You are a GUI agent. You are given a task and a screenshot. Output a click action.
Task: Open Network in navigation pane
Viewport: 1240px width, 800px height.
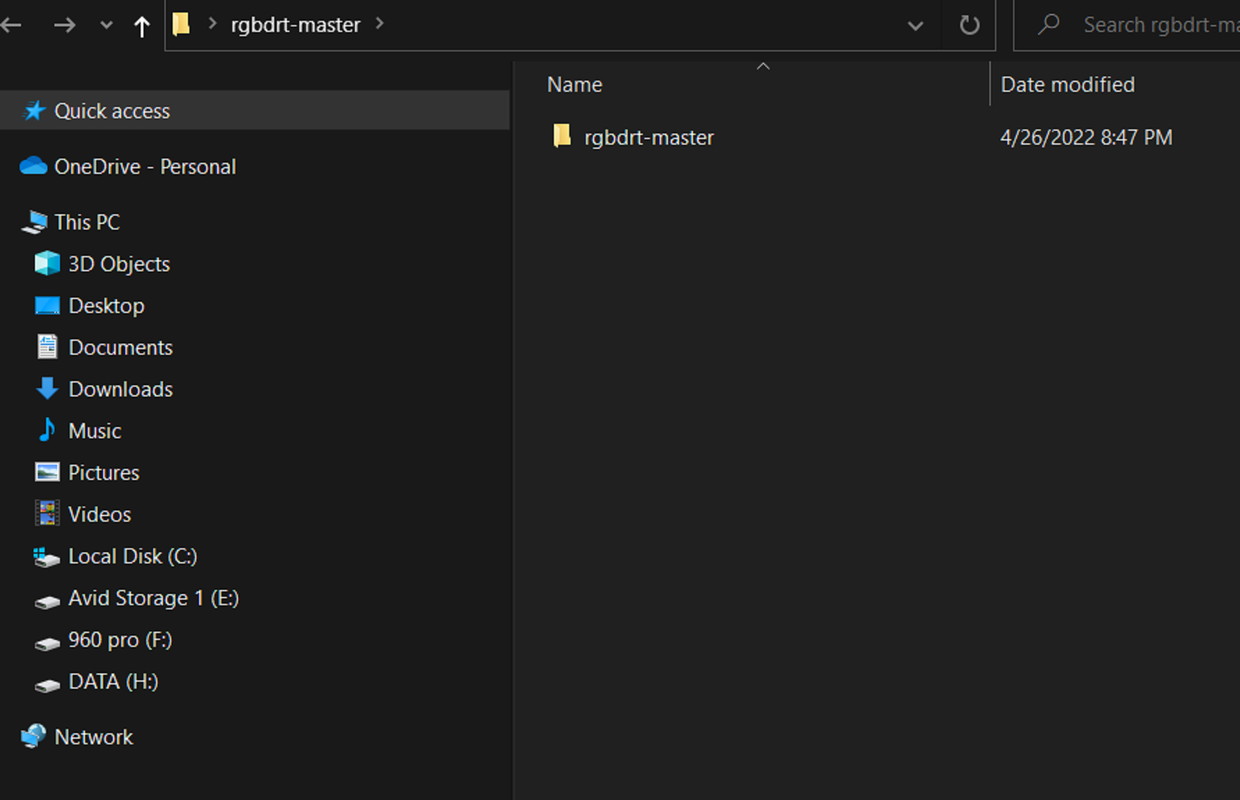click(x=77, y=737)
